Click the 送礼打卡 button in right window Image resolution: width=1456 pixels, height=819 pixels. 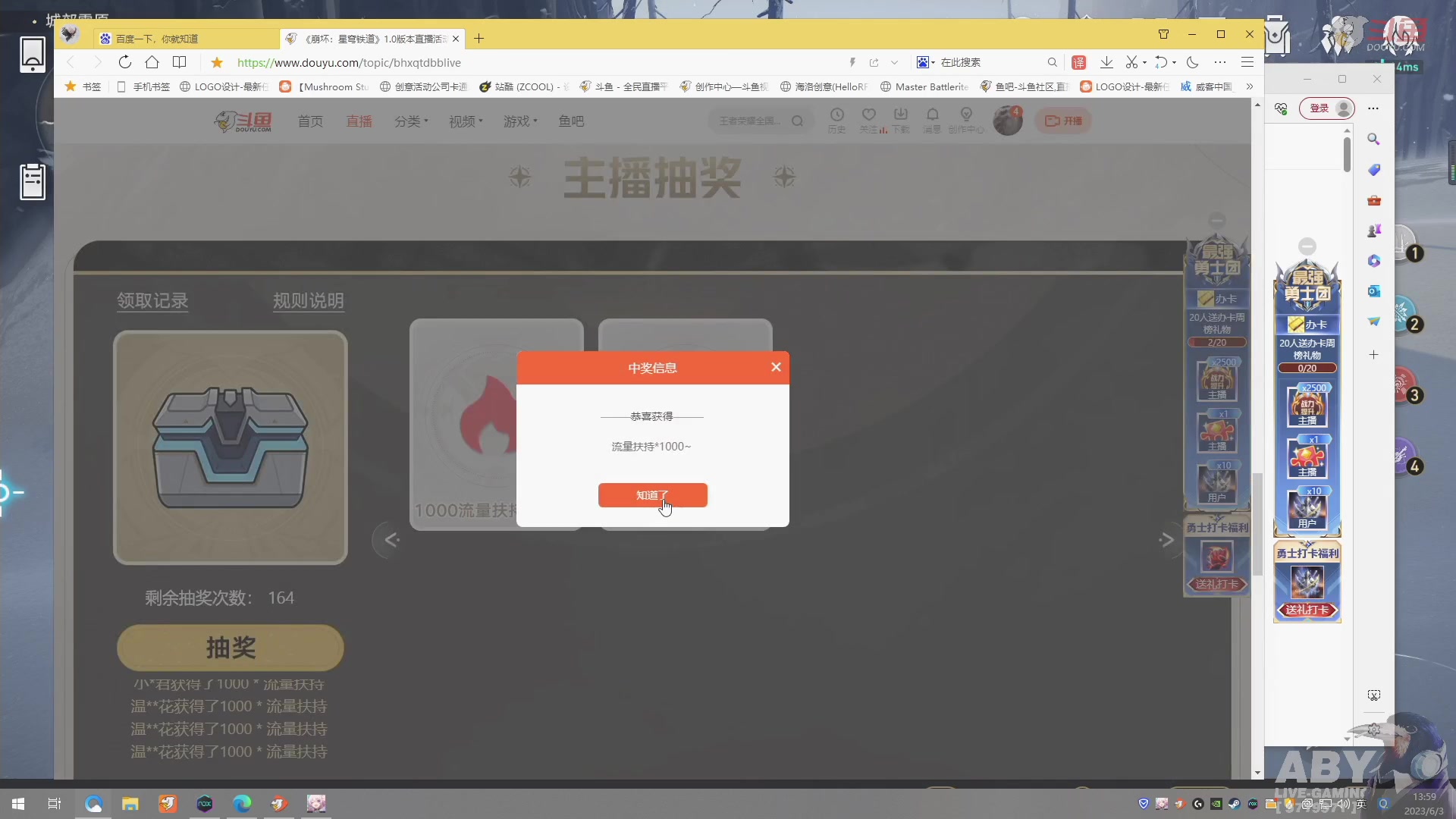coord(1307,610)
